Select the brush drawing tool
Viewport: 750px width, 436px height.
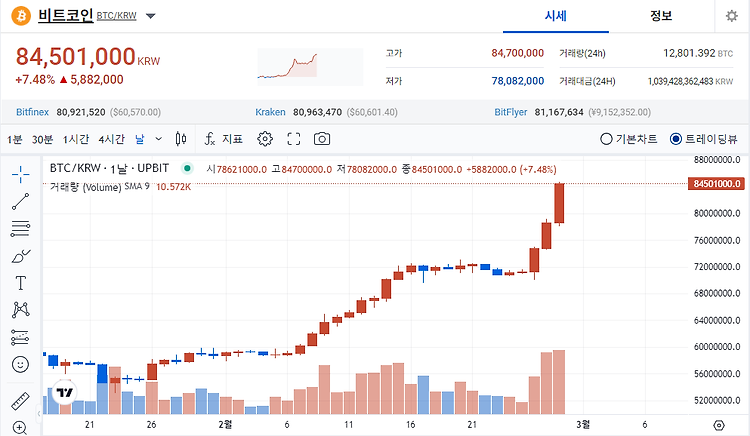click(x=21, y=256)
